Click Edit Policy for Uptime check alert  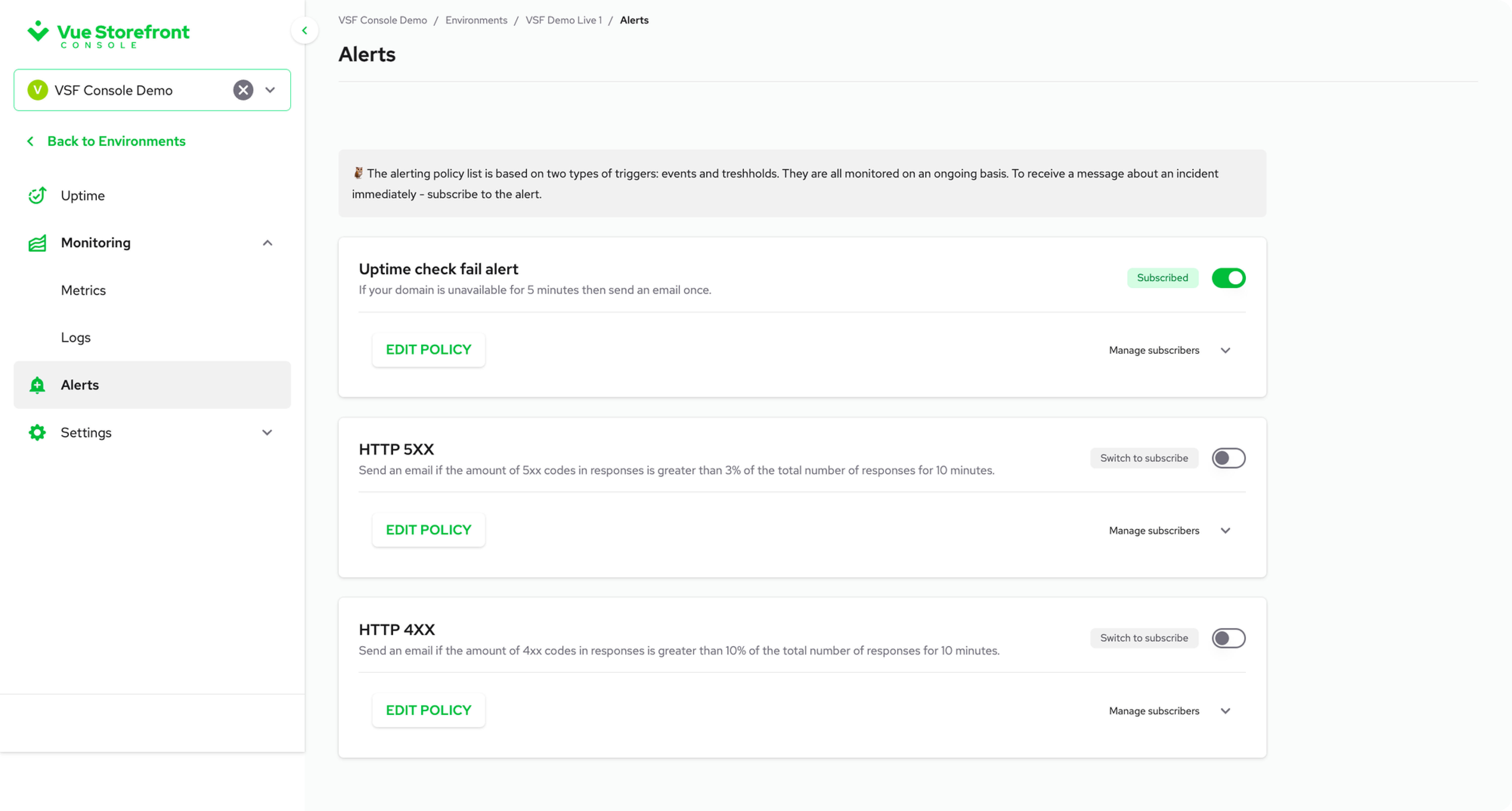click(x=428, y=350)
